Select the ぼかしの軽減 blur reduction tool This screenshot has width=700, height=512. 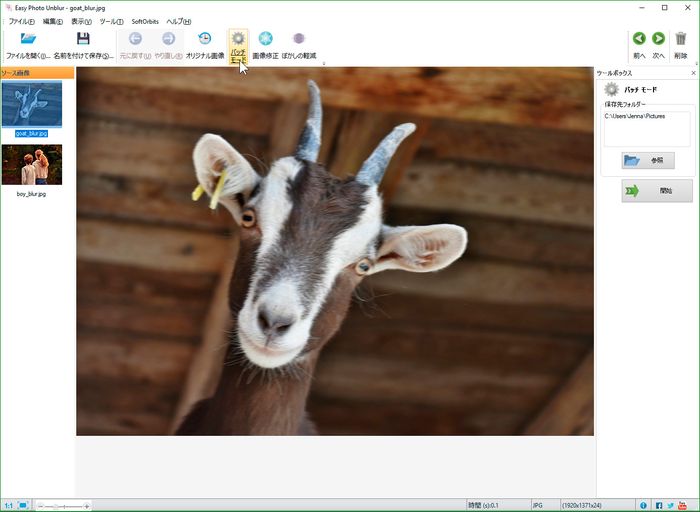click(299, 46)
